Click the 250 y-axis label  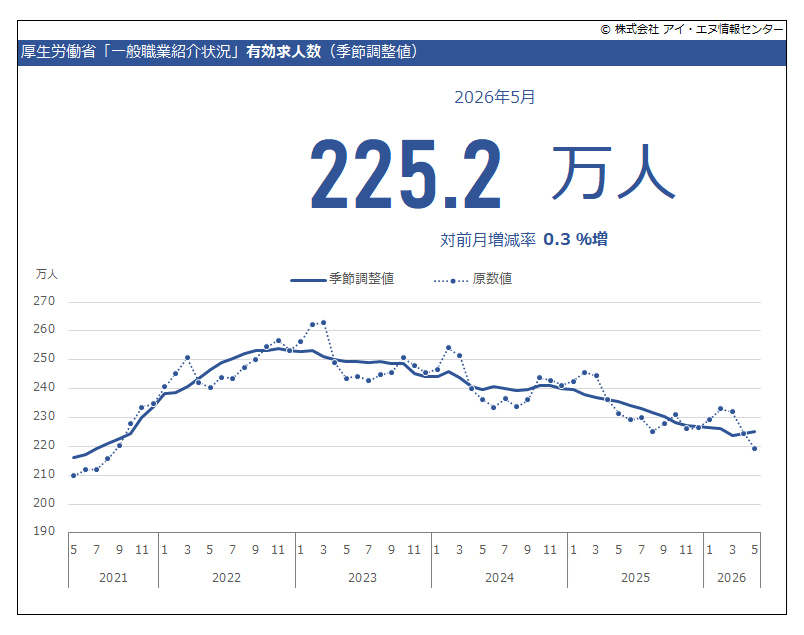44,359
